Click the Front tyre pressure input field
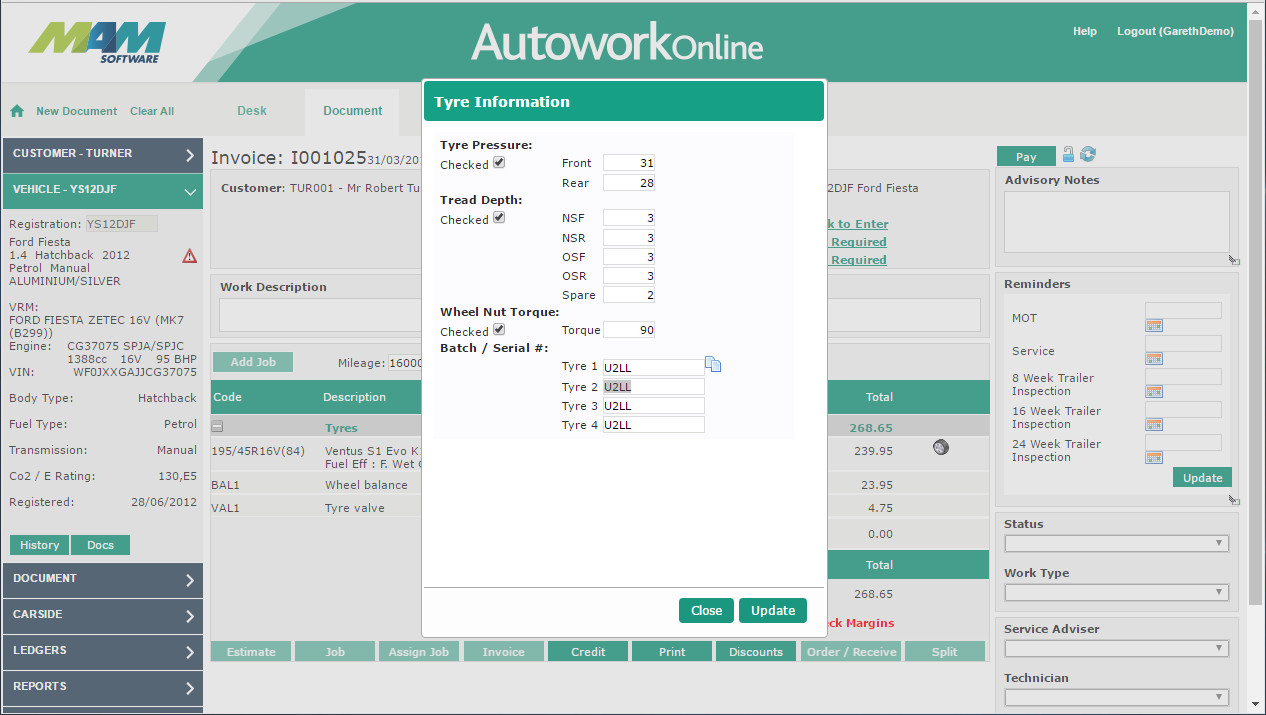This screenshot has width=1266, height=715. [629, 163]
